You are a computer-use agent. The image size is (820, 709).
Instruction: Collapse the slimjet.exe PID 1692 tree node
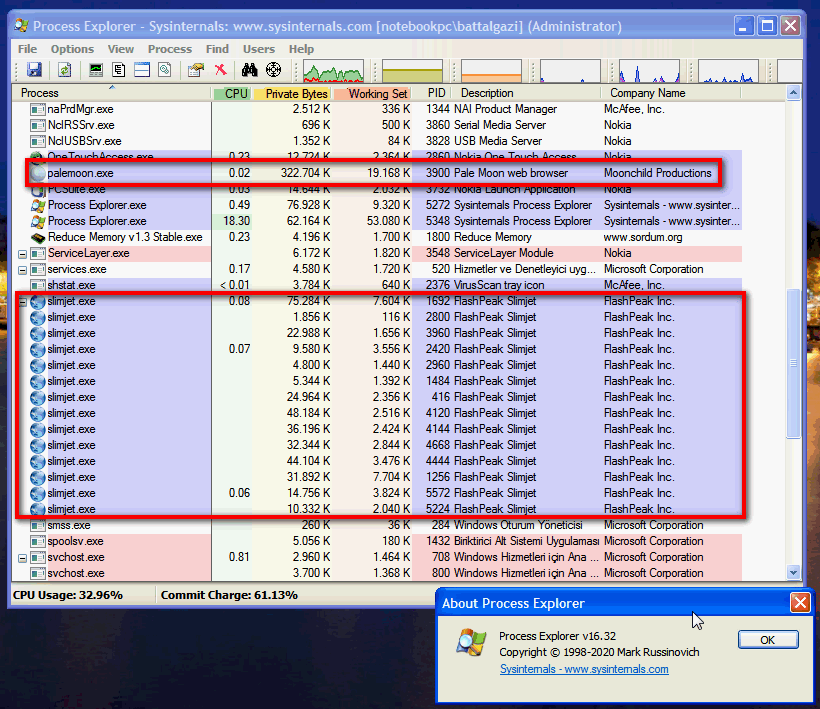click(x=22, y=302)
